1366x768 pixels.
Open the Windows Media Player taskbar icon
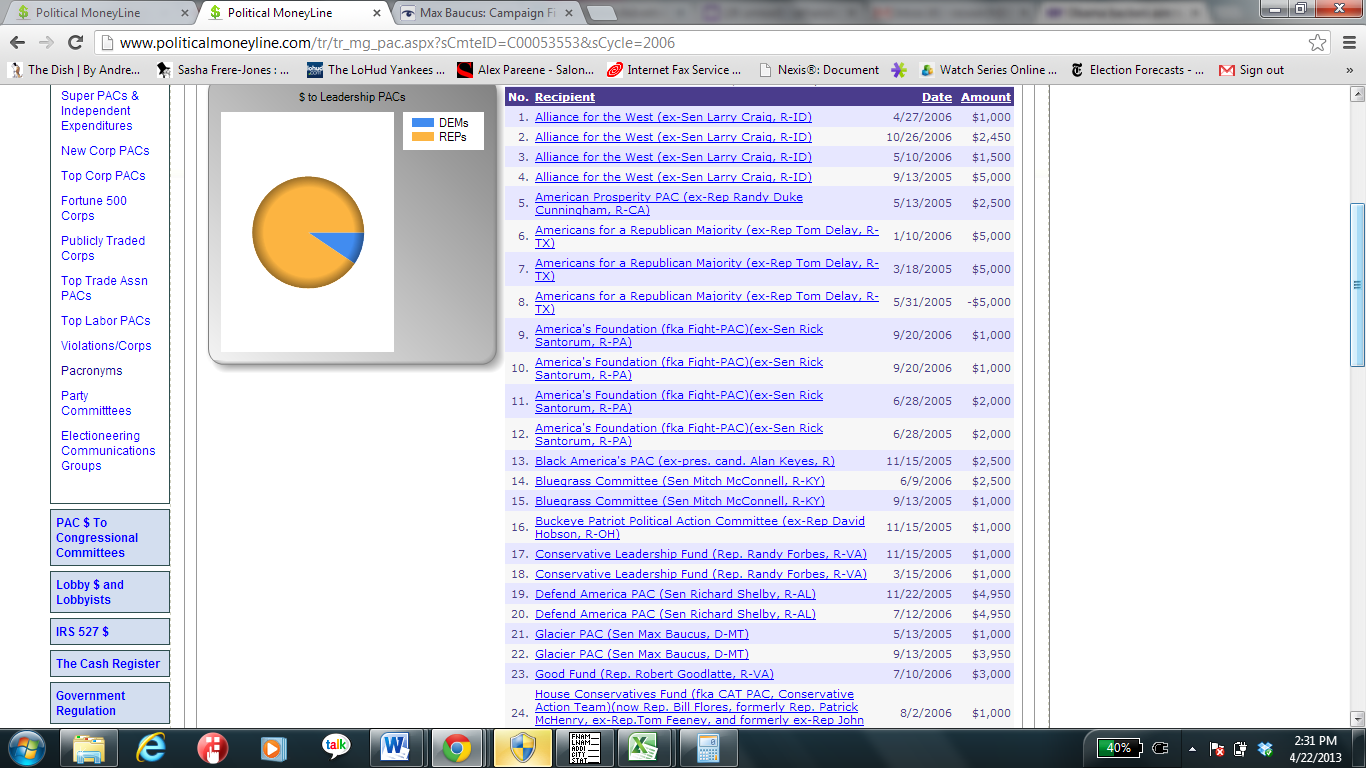coord(275,748)
